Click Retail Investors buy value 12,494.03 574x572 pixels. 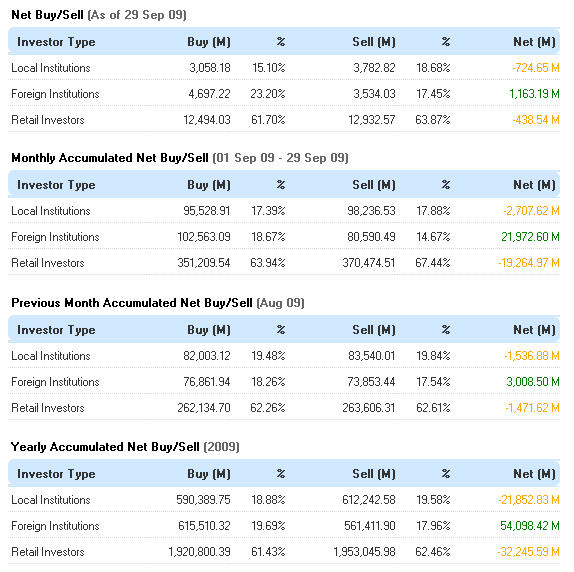pos(207,120)
